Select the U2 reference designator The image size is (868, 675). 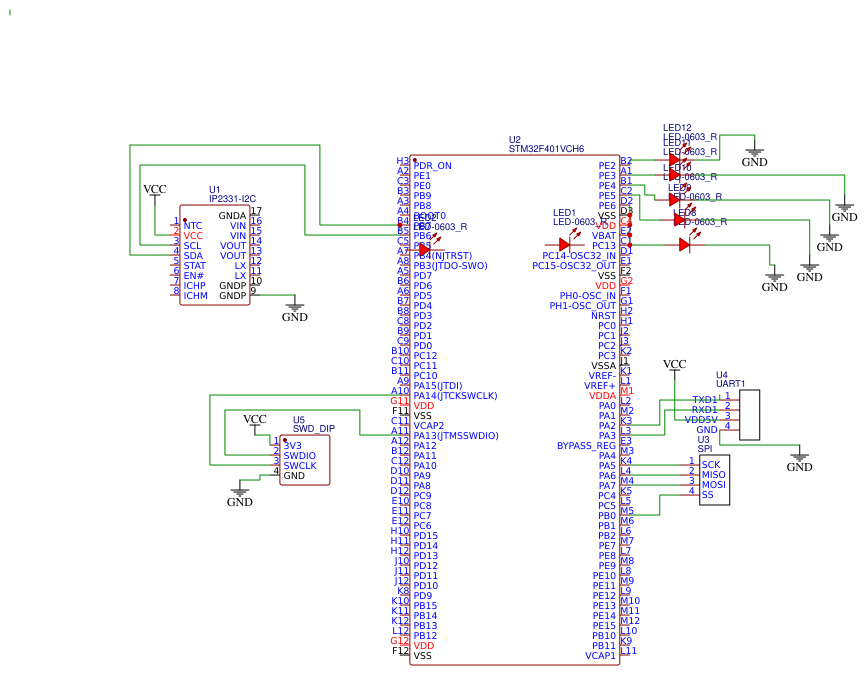[x=515, y=140]
